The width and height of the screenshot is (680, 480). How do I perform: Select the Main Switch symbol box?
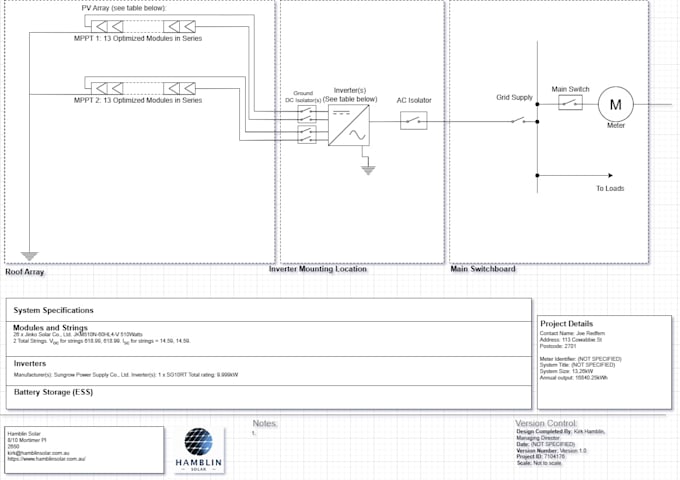pyautogui.click(x=570, y=103)
